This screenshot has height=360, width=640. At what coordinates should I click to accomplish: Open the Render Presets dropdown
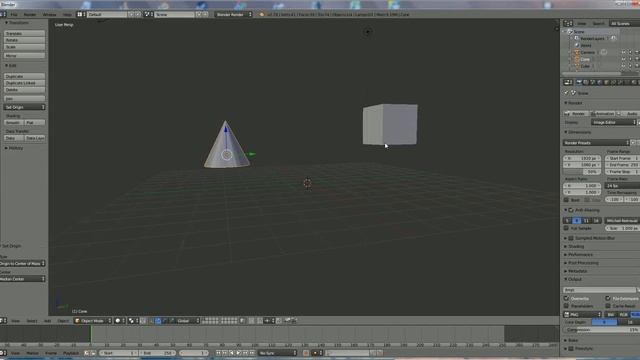click(596, 142)
